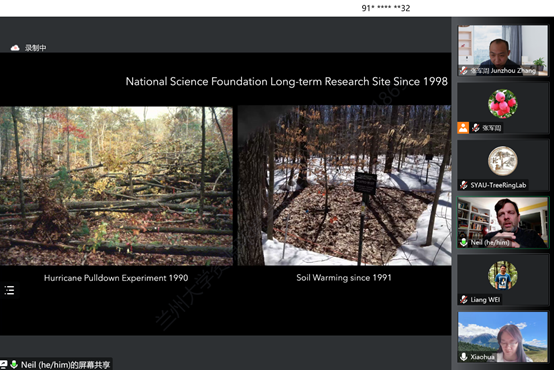This screenshot has width=554, height=370.
Task: Click the Hurricane Pulldown Experiment photo
Action: tap(116, 186)
